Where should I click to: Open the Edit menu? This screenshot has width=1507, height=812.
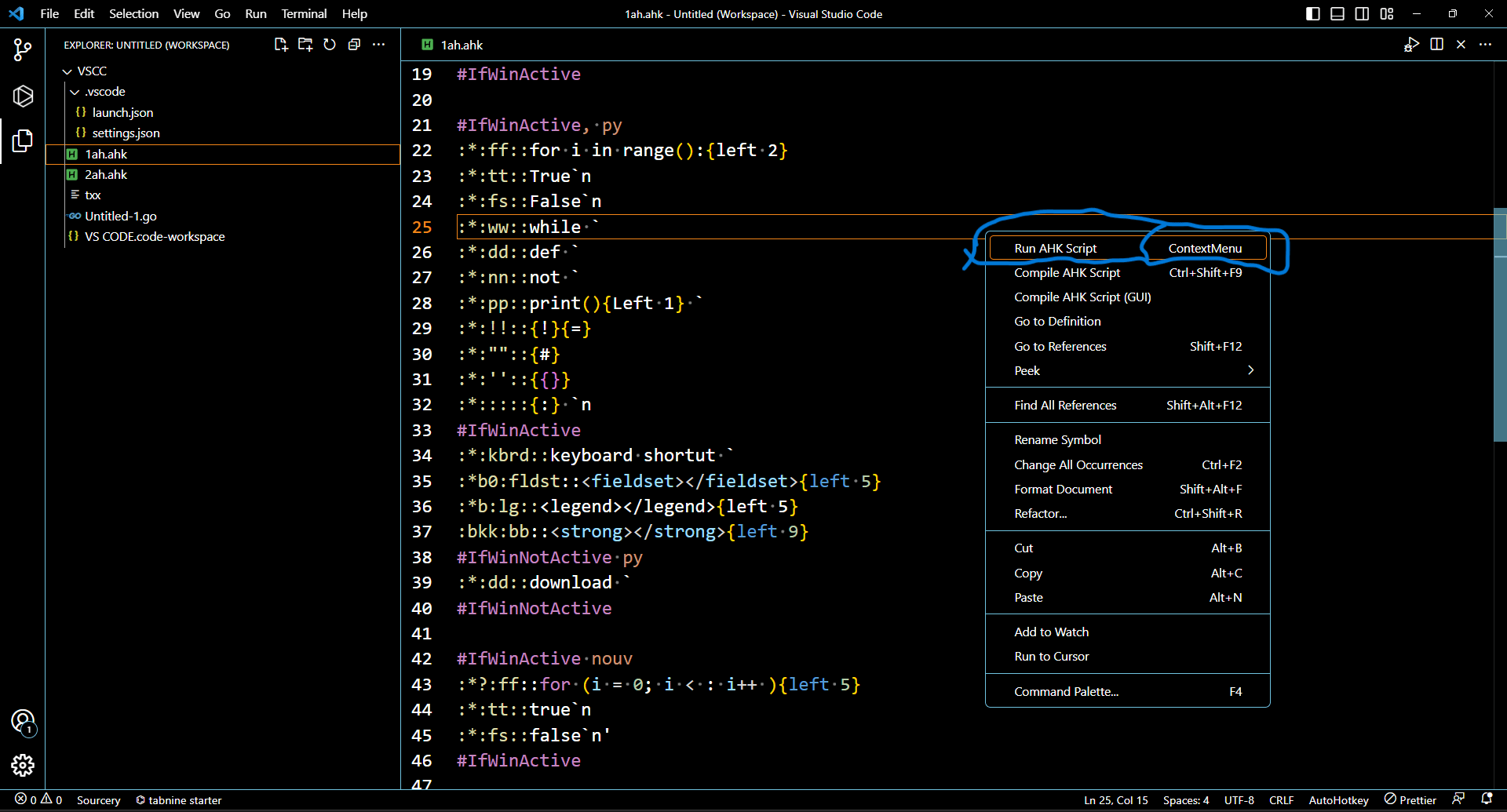[84, 13]
